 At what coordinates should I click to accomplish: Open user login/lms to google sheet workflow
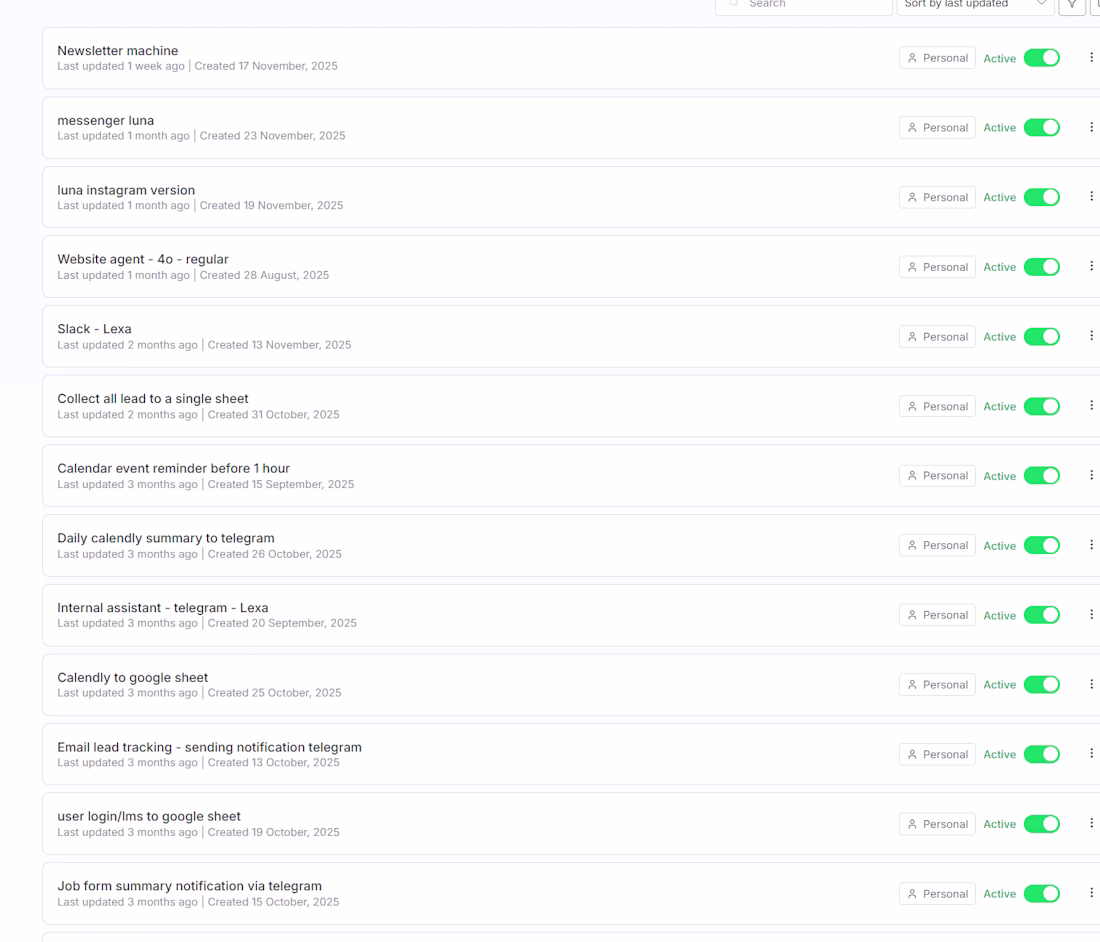tap(149, 816)
